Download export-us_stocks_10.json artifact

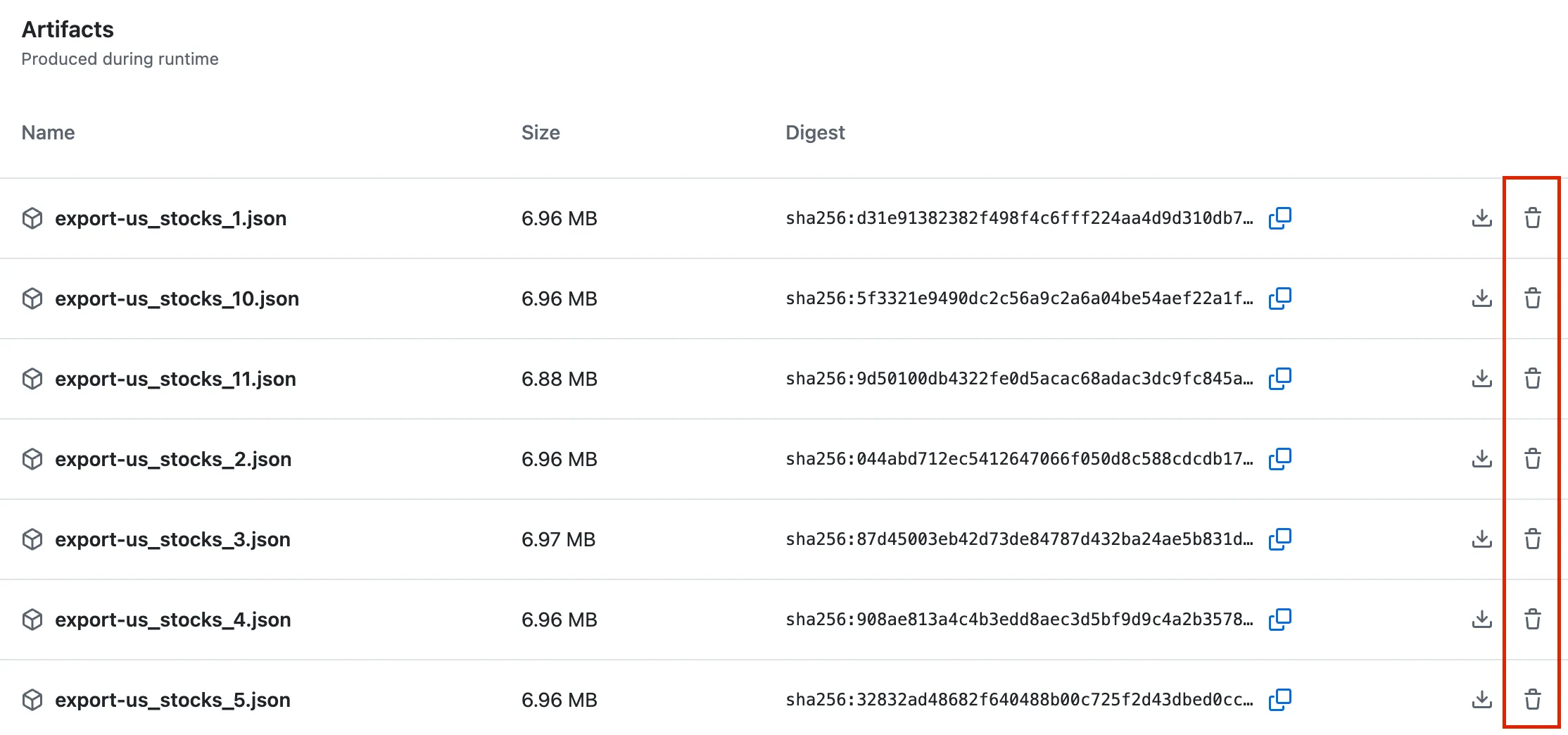pyautogui.click(x=1481, y=299)
